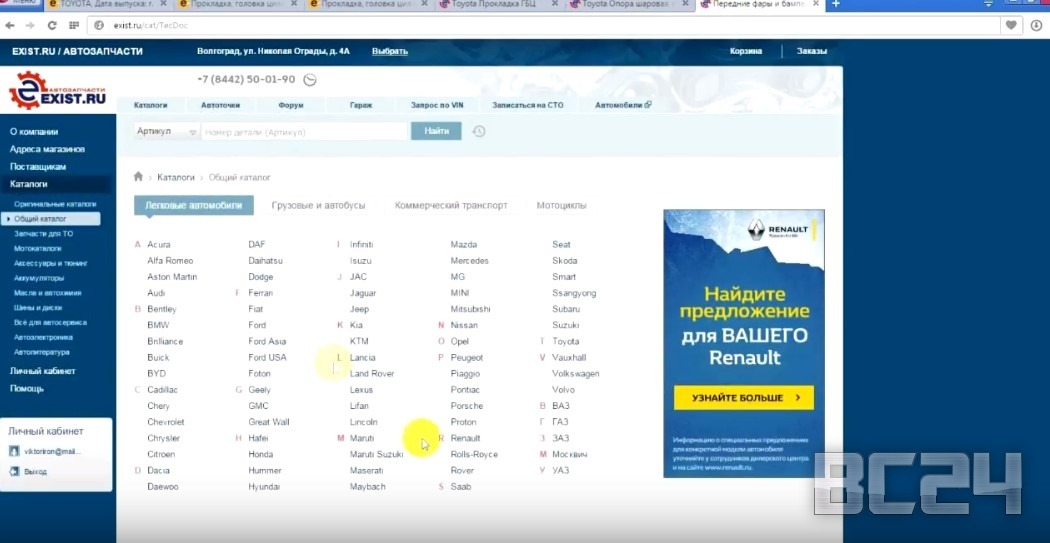Click the bookmark heart icon in address bar
The image size is (1050, 543).
1012,25
